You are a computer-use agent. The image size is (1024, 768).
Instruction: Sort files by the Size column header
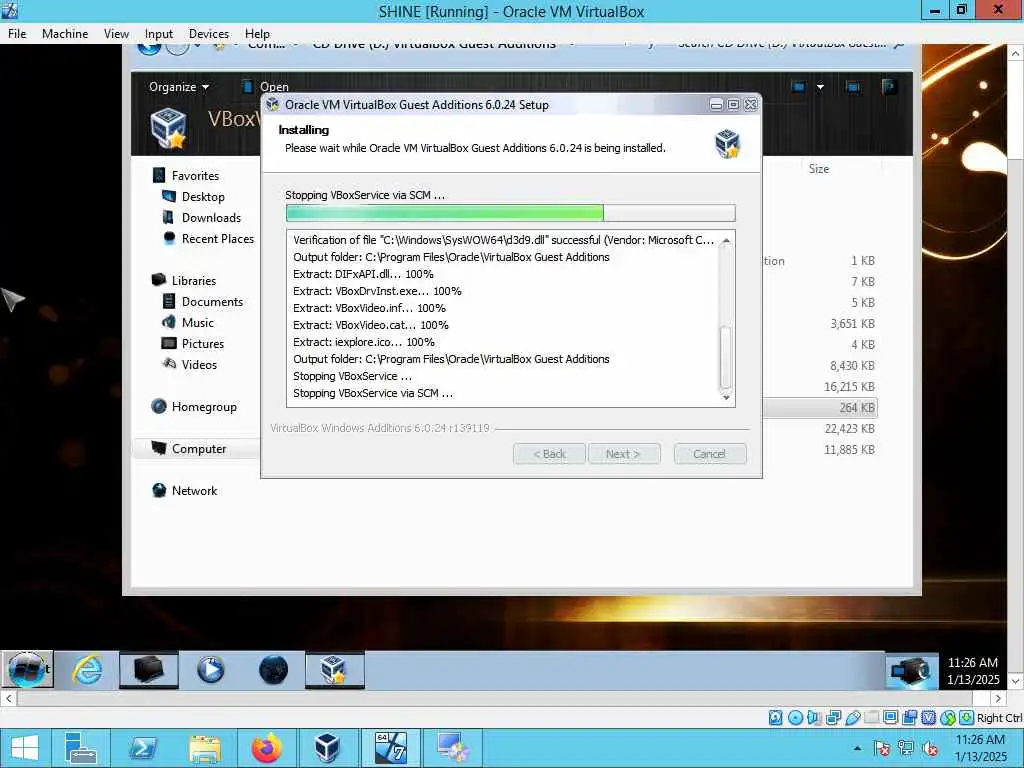(818, 168)
